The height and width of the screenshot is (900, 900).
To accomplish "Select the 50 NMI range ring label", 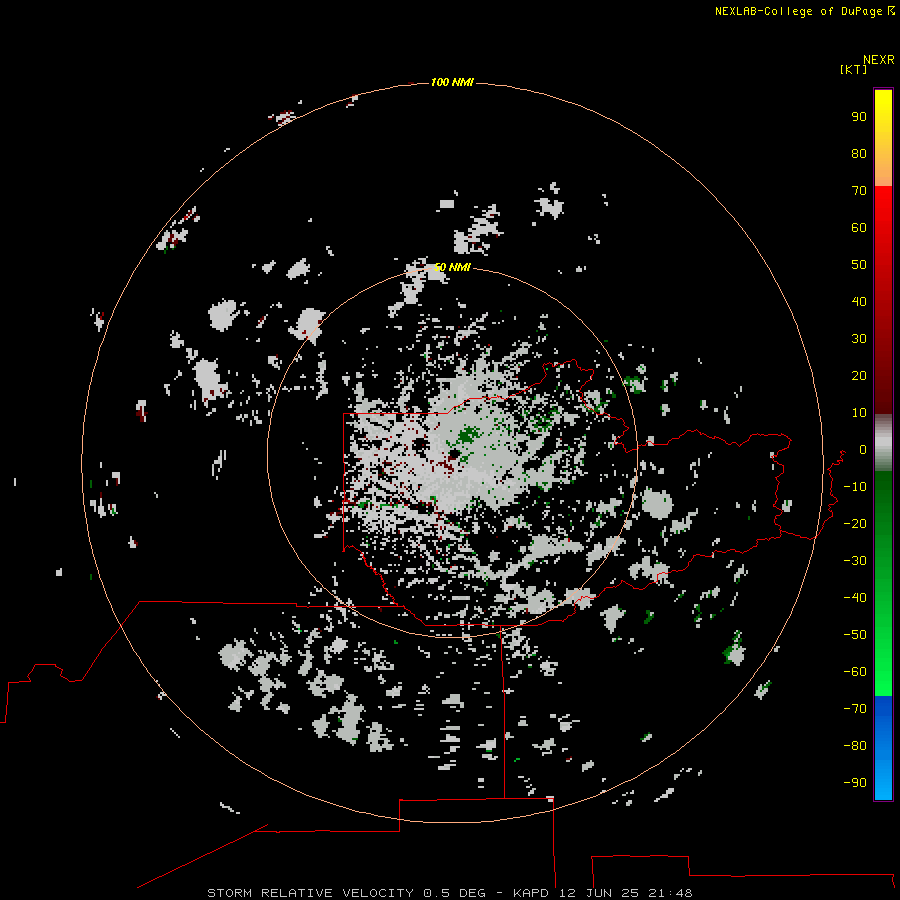I will [x=452, y=267].
